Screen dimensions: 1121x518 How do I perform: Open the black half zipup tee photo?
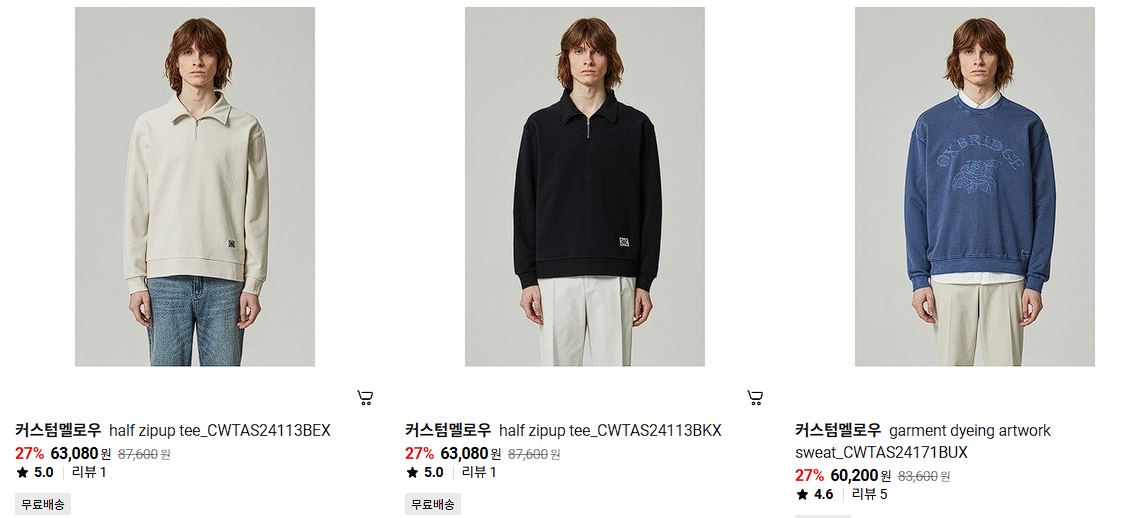585,186
